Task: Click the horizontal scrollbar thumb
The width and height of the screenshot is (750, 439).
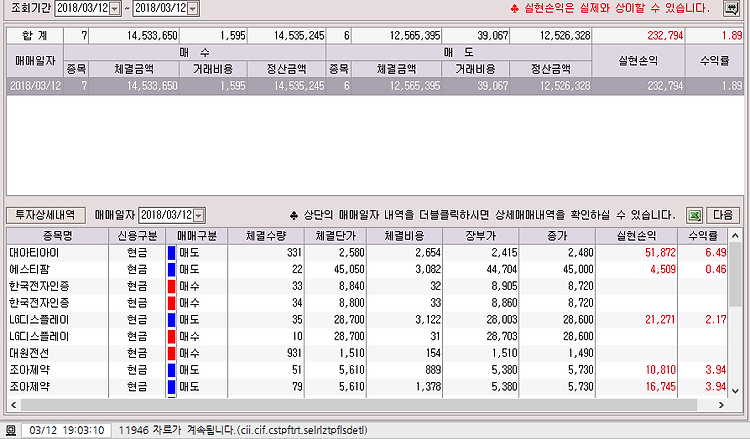Action: pyautogui.click(x=359, y=405)
